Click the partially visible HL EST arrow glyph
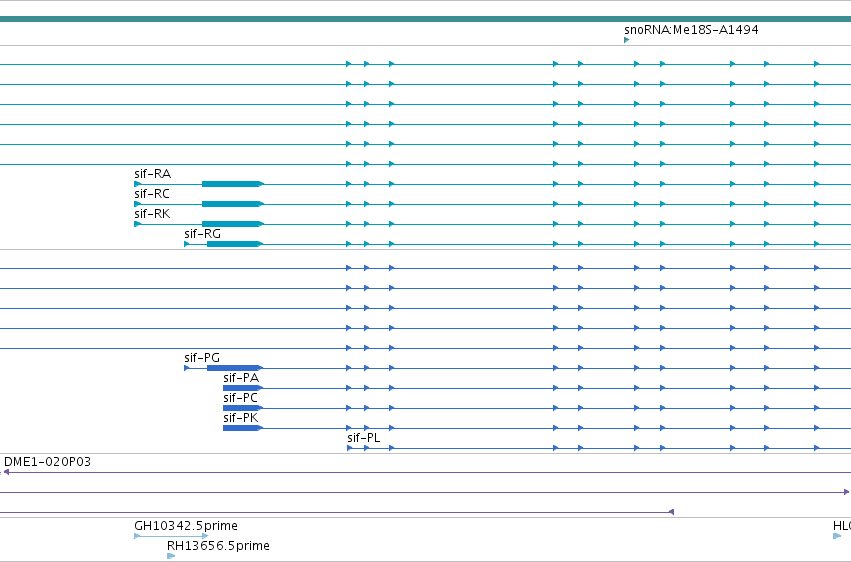Viewport: 851px width, 562px height. coord(837,537)
